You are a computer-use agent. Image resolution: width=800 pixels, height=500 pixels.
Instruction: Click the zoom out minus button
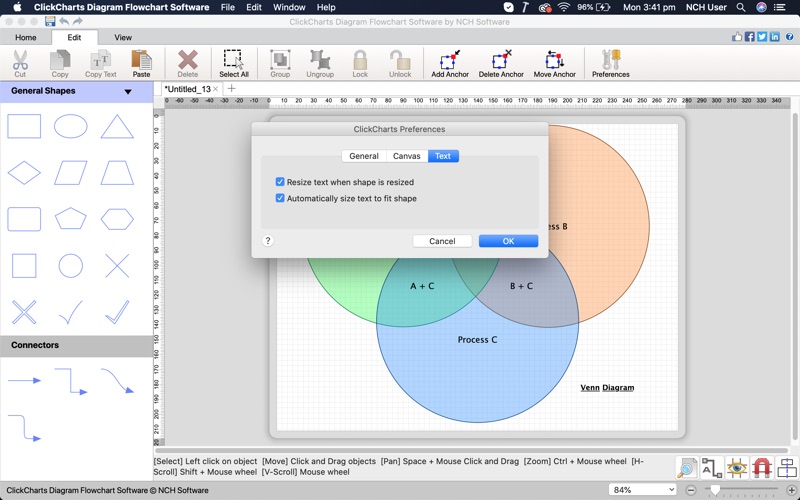pyautogui.click(x=690, y=490)
